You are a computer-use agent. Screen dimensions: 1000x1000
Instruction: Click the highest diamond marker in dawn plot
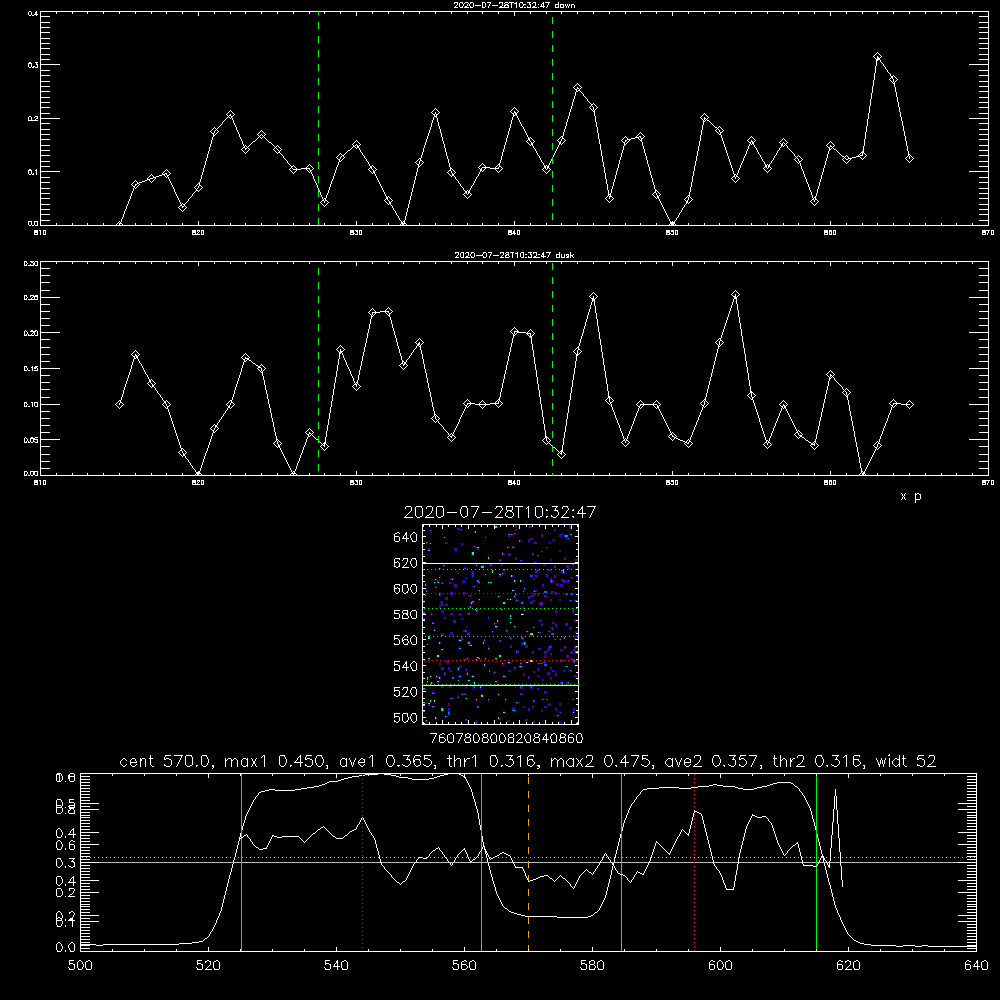[x=878, y=57]
